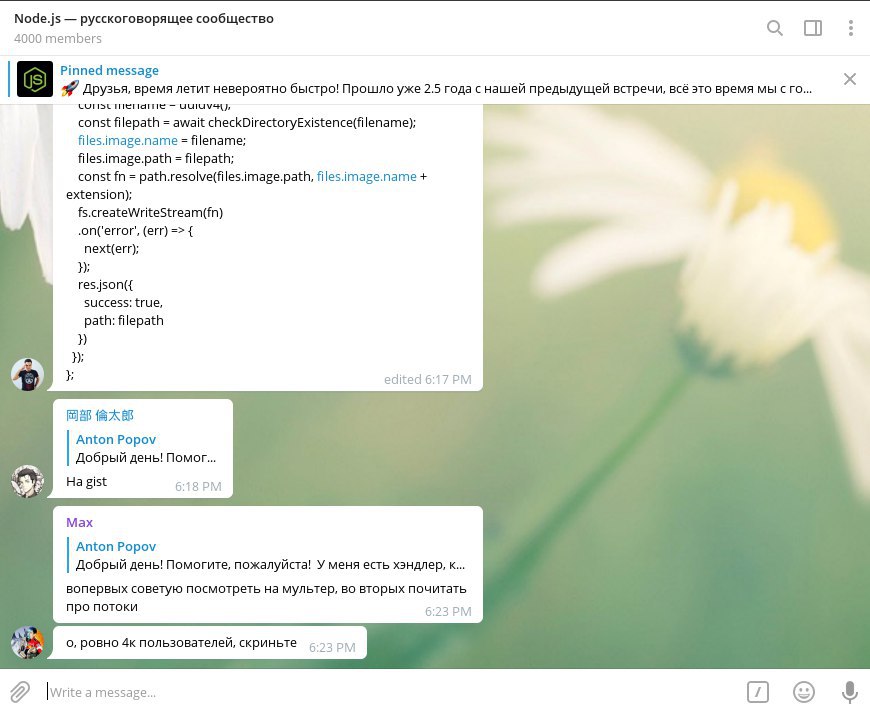
Task: Close the pinned message bar
Action: coord(849,79)
